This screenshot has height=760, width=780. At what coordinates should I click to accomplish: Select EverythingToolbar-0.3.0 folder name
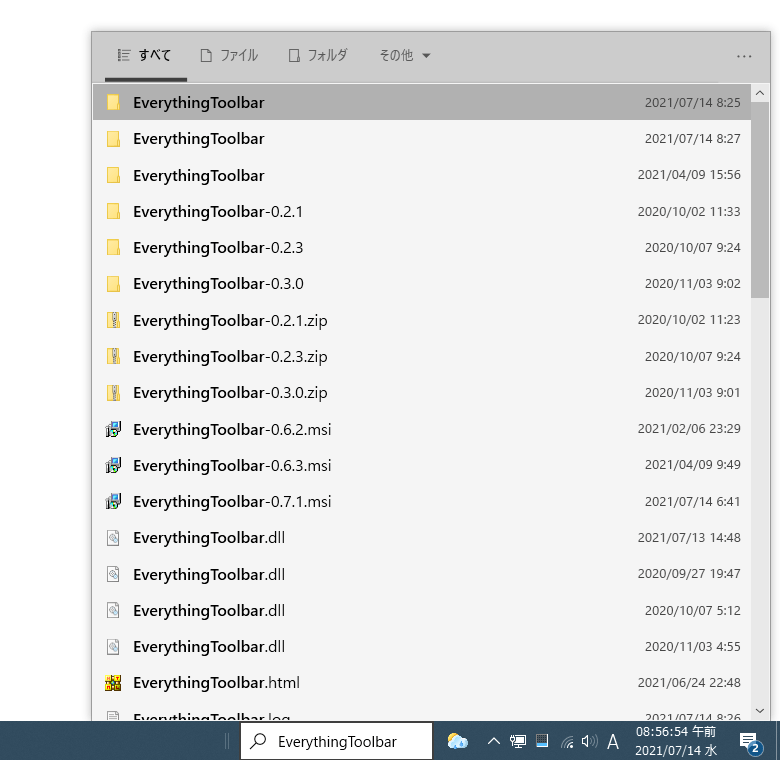(218, 284)
